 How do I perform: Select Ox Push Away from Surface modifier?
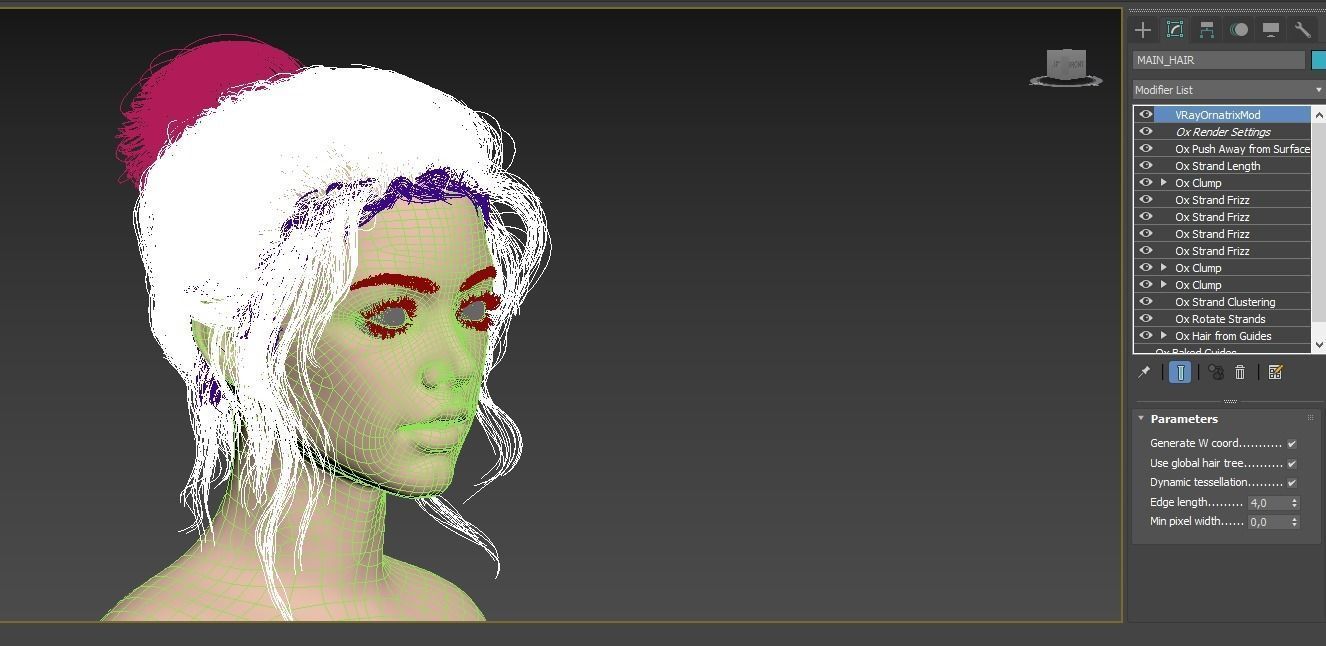(1233, 149)
